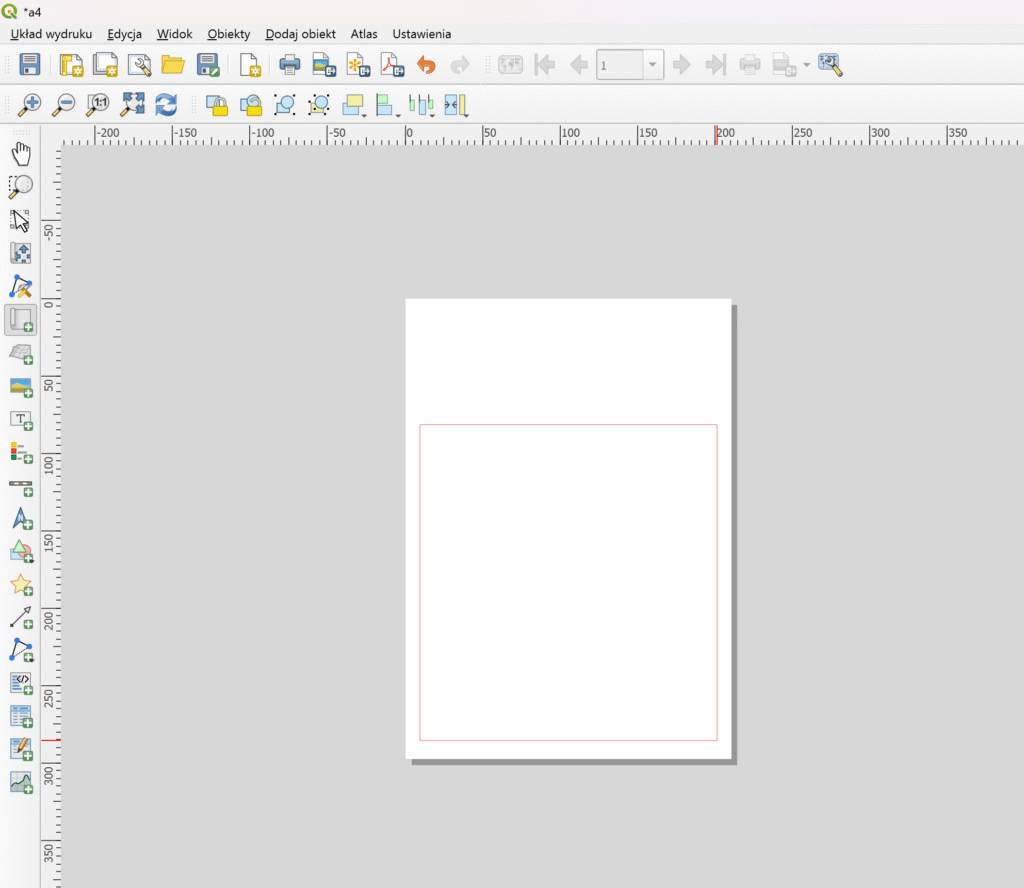1024x888 pixels.
Task: Export layout as PDF
Action: coord(391,66)
